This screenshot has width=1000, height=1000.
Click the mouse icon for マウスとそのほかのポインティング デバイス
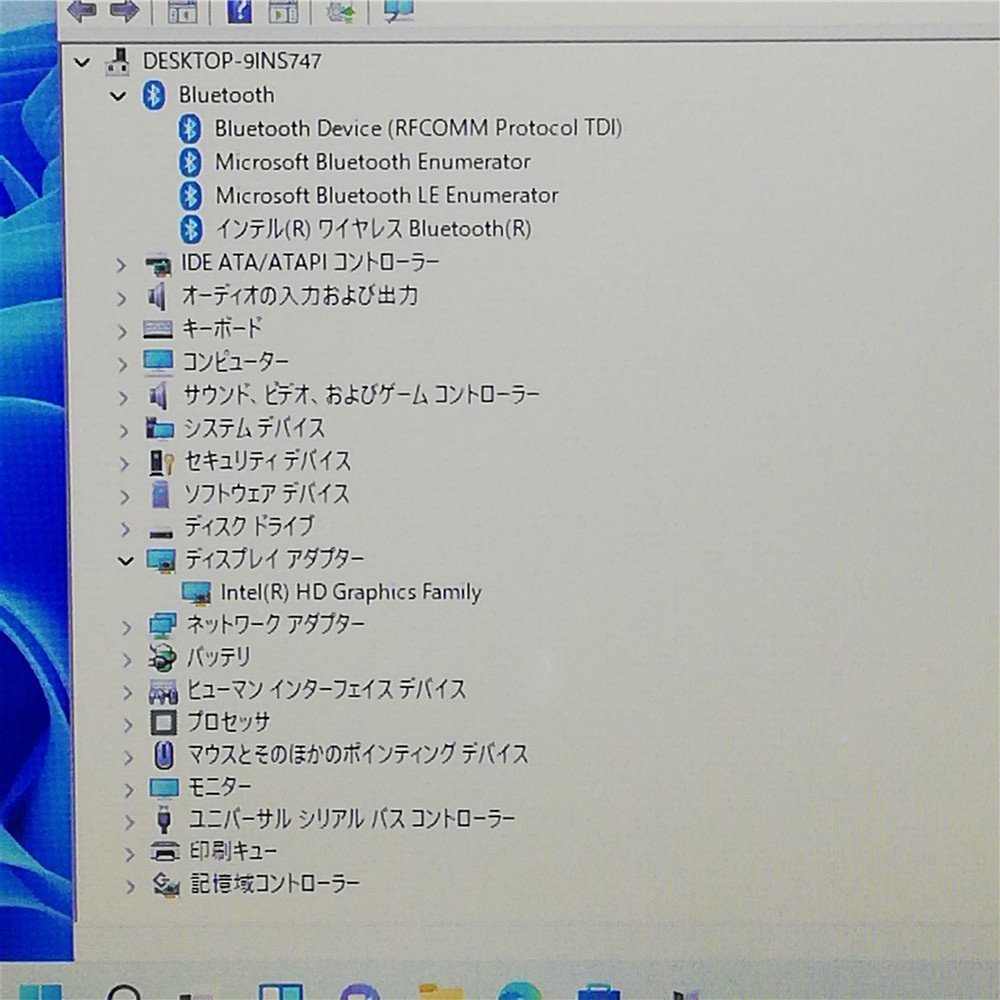point(165,755)
